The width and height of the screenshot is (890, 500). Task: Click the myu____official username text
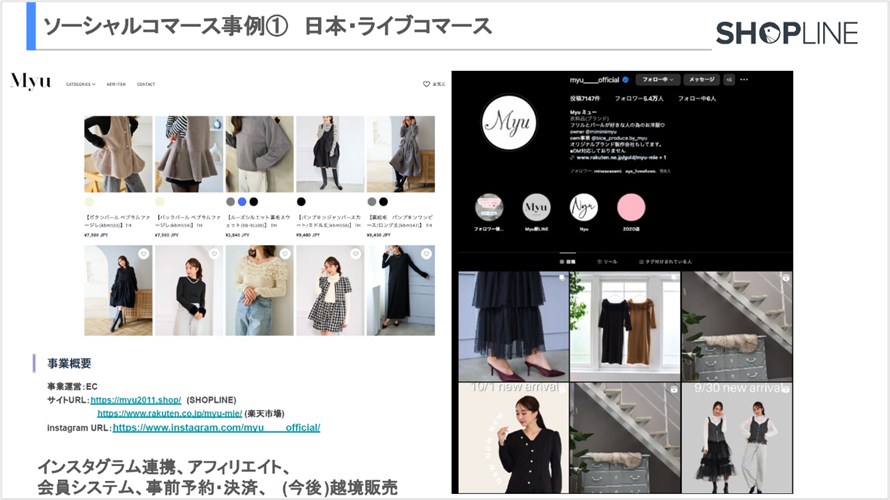coord(594,79)
